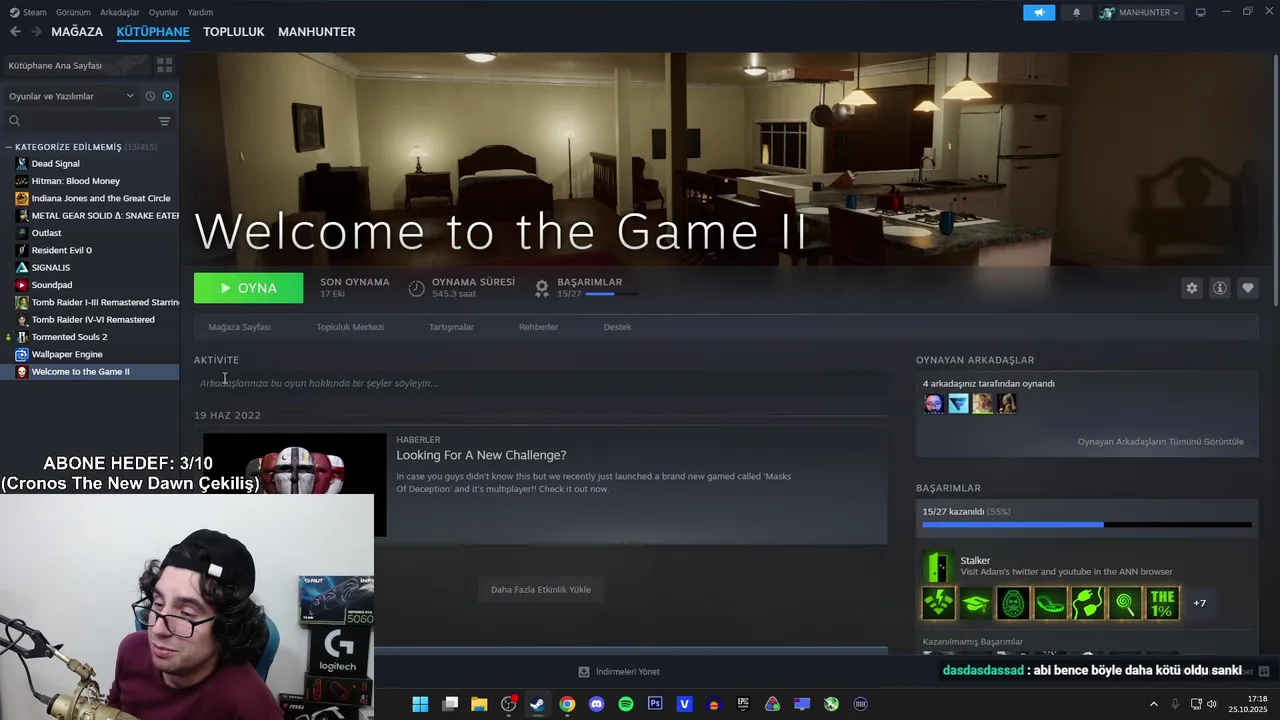This screenshot has height=720, width=1280.
Task: Open the Rehberler link
Action: pyautogui.click(x=538, y=327)
